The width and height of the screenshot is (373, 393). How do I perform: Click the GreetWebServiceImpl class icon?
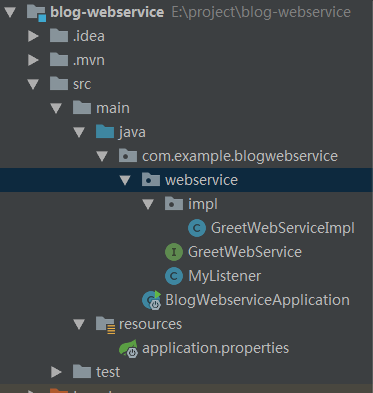197,228
